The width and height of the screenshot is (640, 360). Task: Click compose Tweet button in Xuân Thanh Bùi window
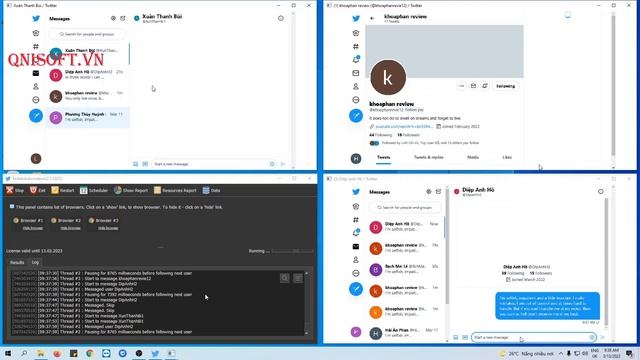click(x=36, y=116)
